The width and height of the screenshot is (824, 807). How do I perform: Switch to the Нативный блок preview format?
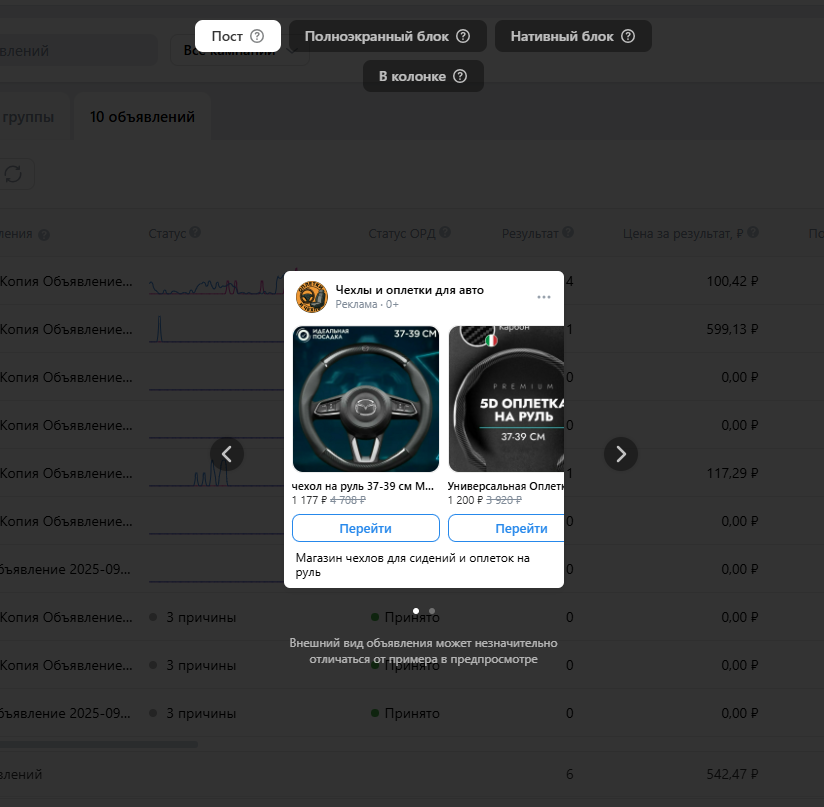click(x=573, y=36)
